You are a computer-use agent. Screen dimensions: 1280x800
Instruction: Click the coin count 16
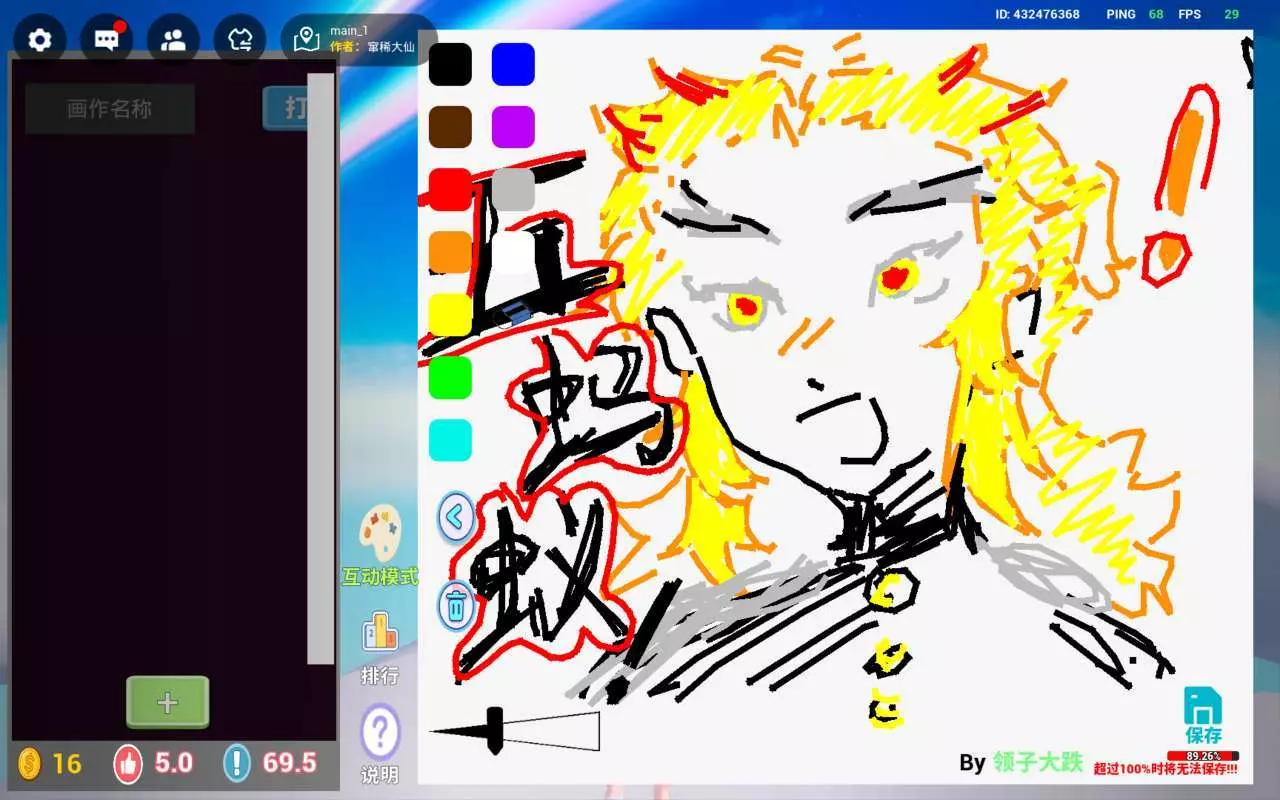[67, 765]
